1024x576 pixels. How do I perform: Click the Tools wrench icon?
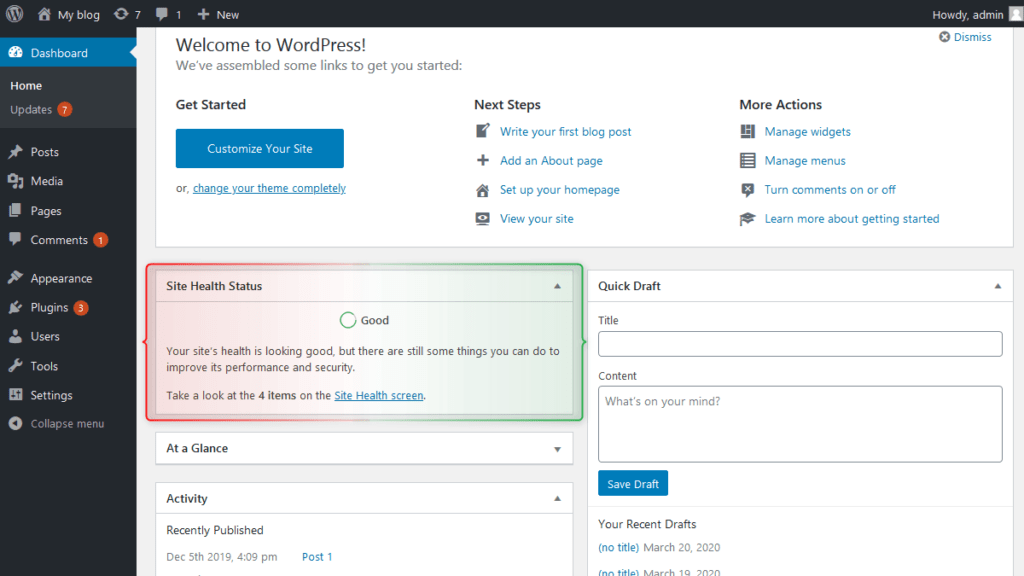pos(16,366)
